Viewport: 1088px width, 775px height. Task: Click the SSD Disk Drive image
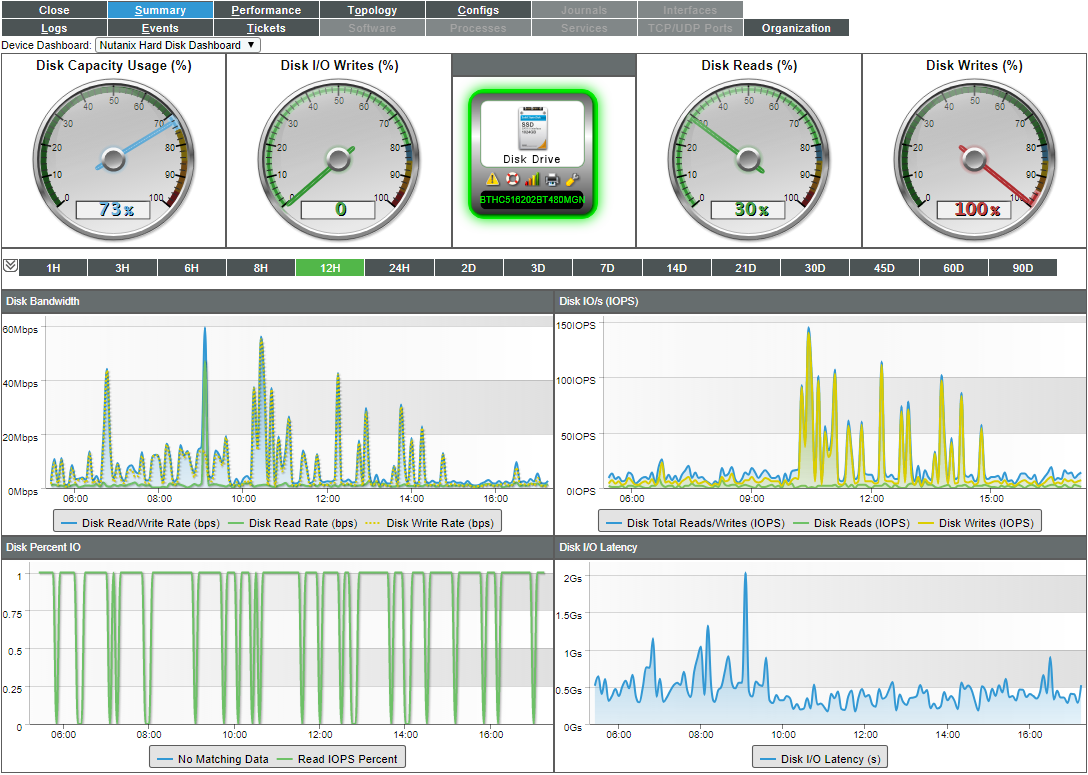click(x=533, y=128)
